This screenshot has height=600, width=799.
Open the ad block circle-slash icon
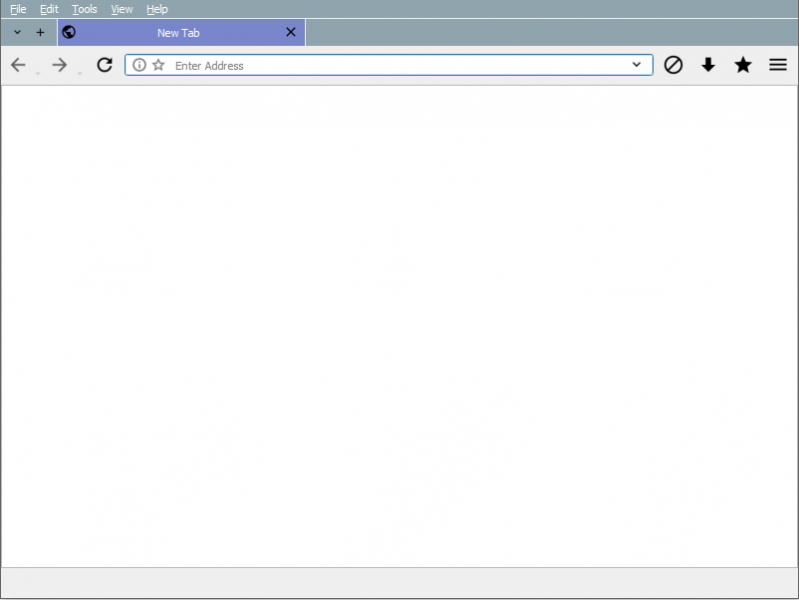click(x=673, y=65)
